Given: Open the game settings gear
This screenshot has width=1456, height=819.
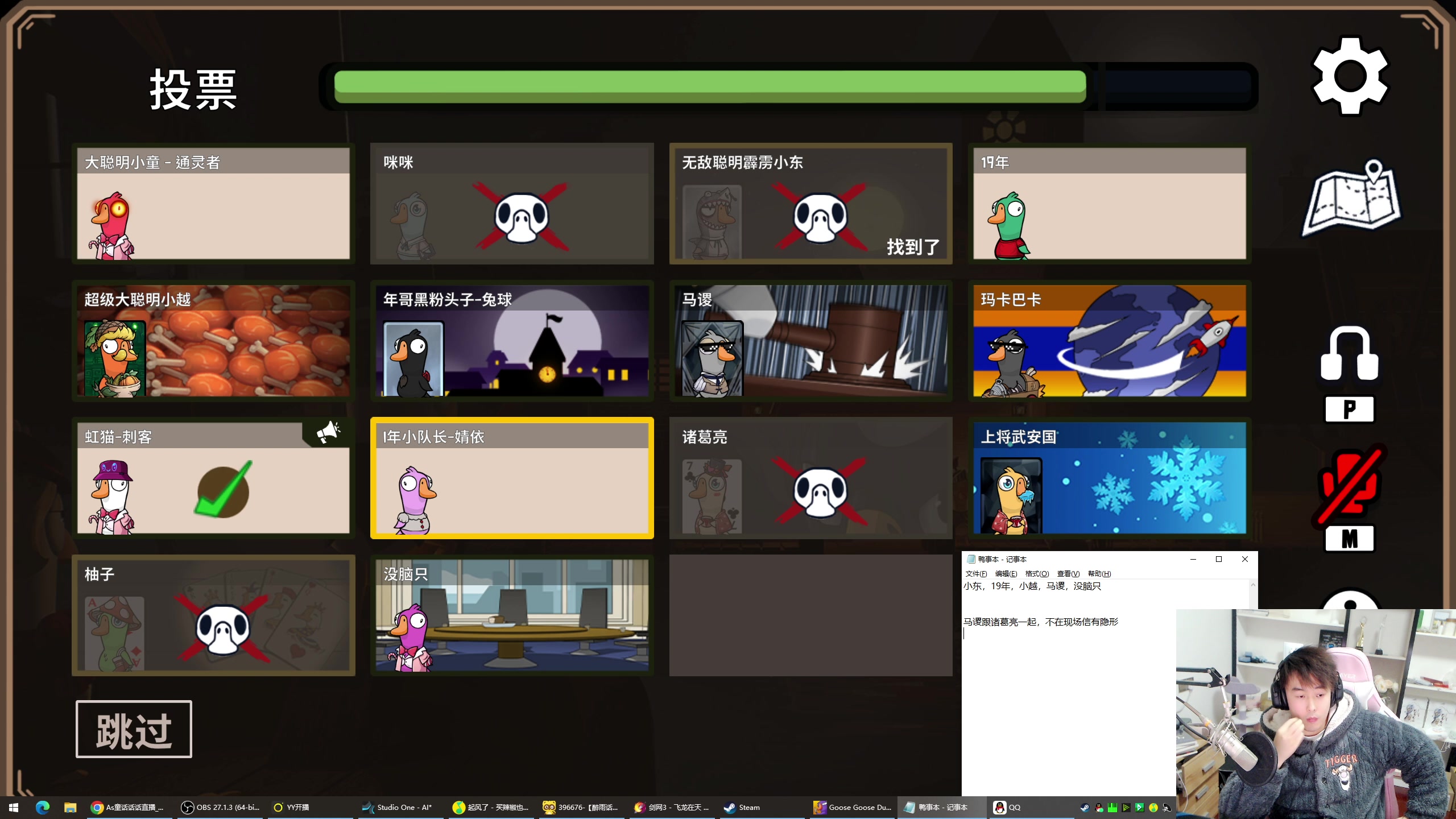Looking at the screenshot, I should click(1350, 76).
